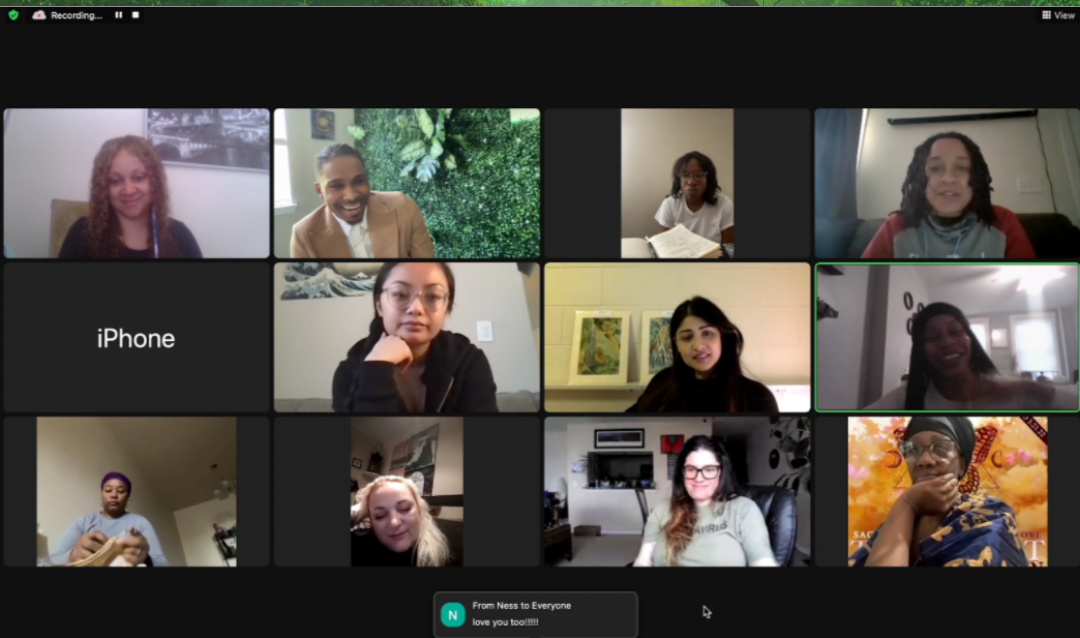
Task: Select the tile with orange virtual background
Action: [x=947, y=491]
